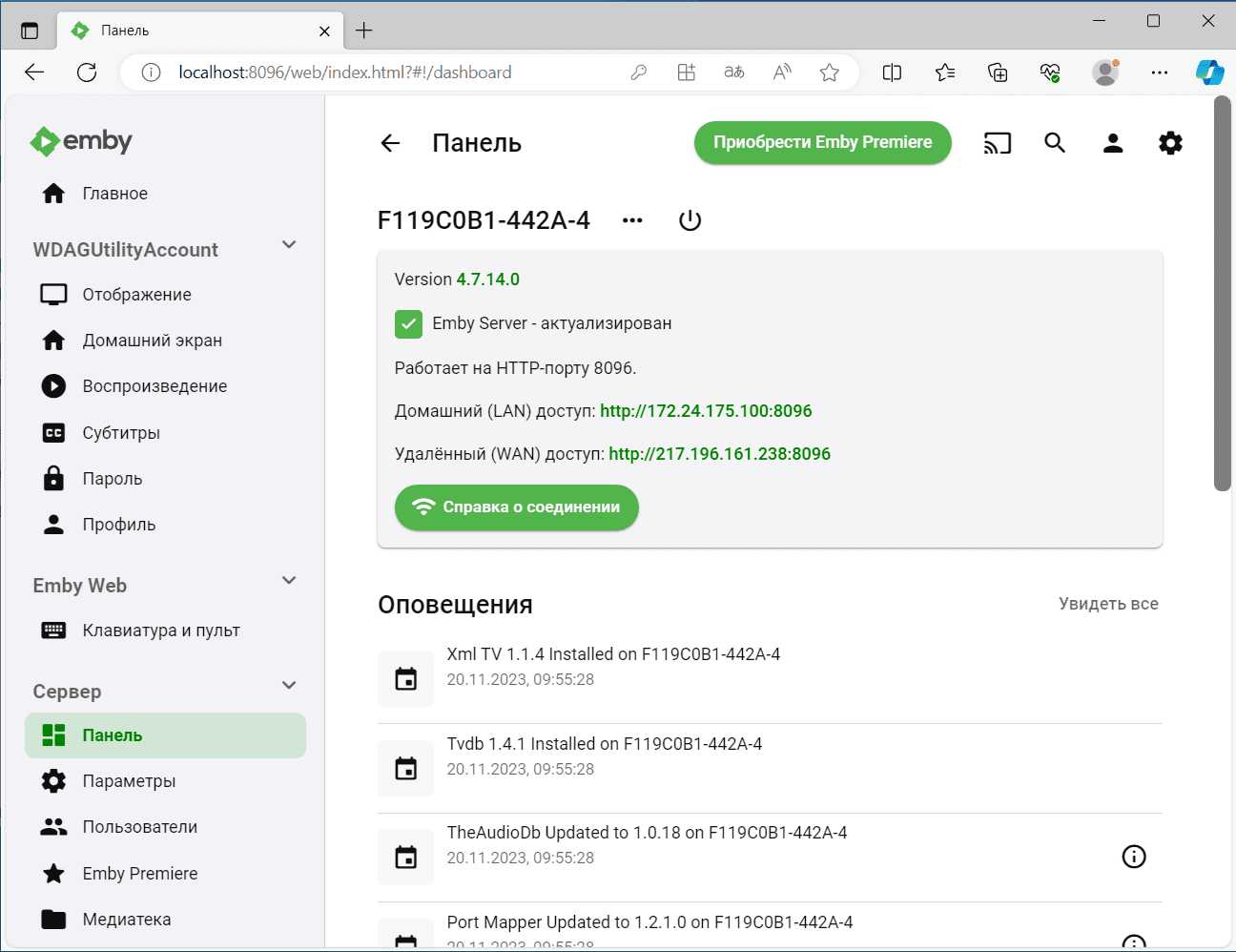Open the user profile icon in header
This screenshot has width=1236, height=952.
(1112, 143)
